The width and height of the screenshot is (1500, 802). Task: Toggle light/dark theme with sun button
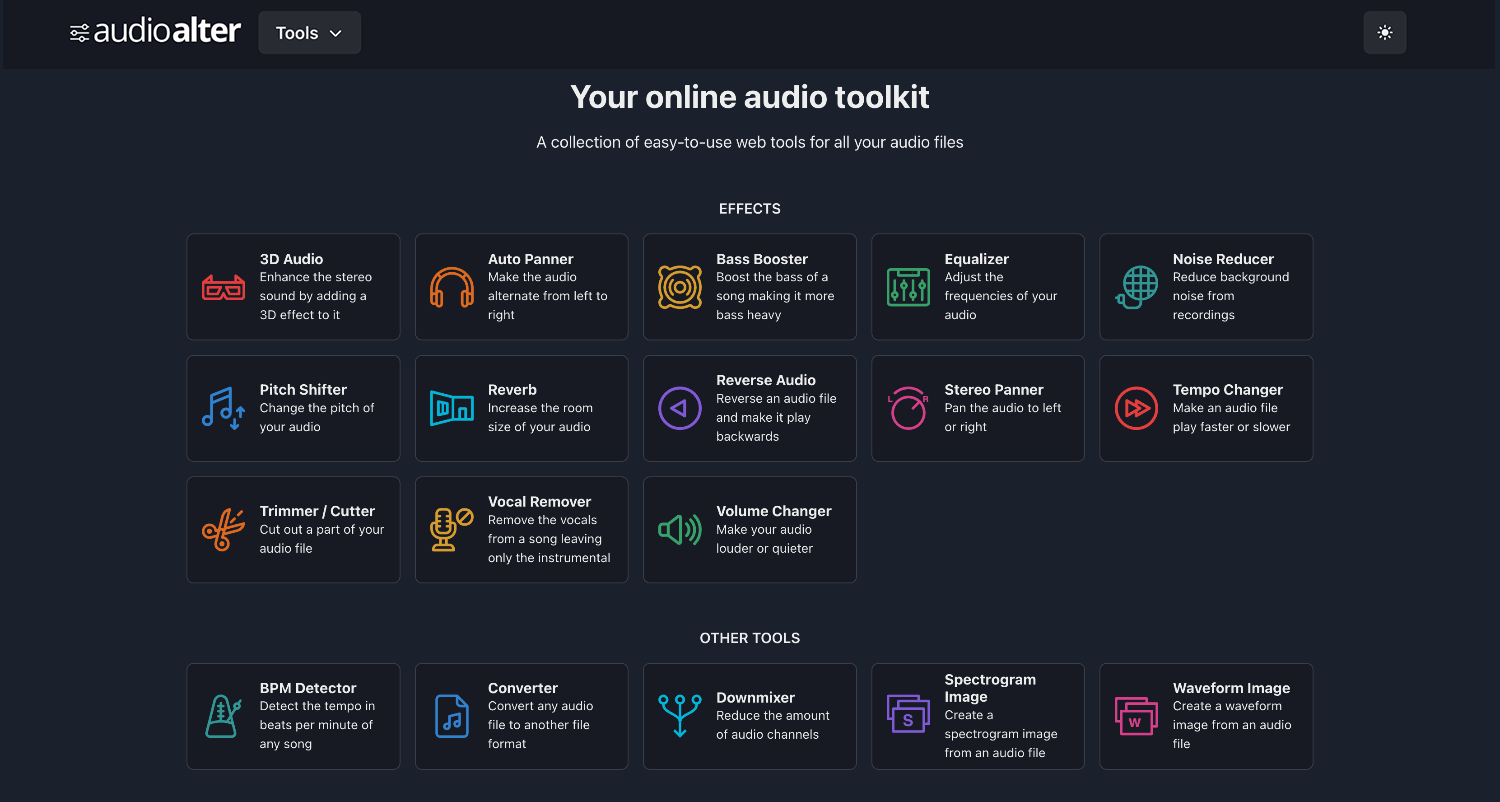pos(1384,33)
